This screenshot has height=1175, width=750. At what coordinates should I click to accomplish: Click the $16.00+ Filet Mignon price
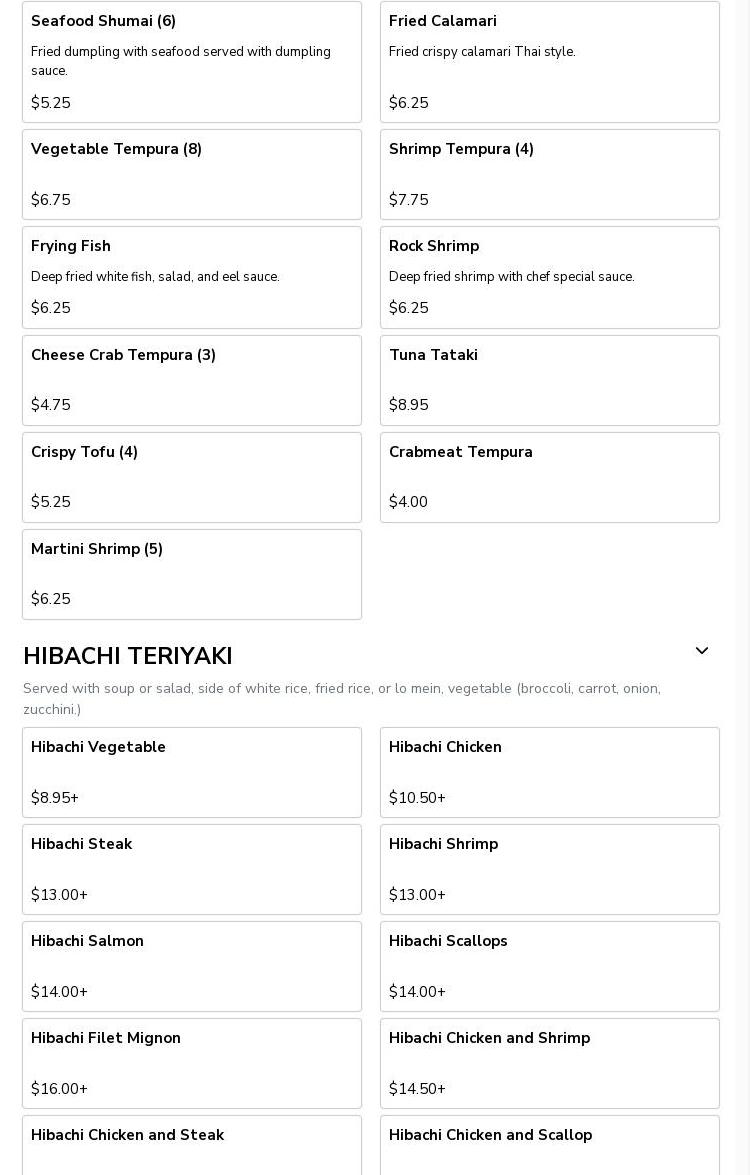pyautogui.click(x=59, y=1088)
